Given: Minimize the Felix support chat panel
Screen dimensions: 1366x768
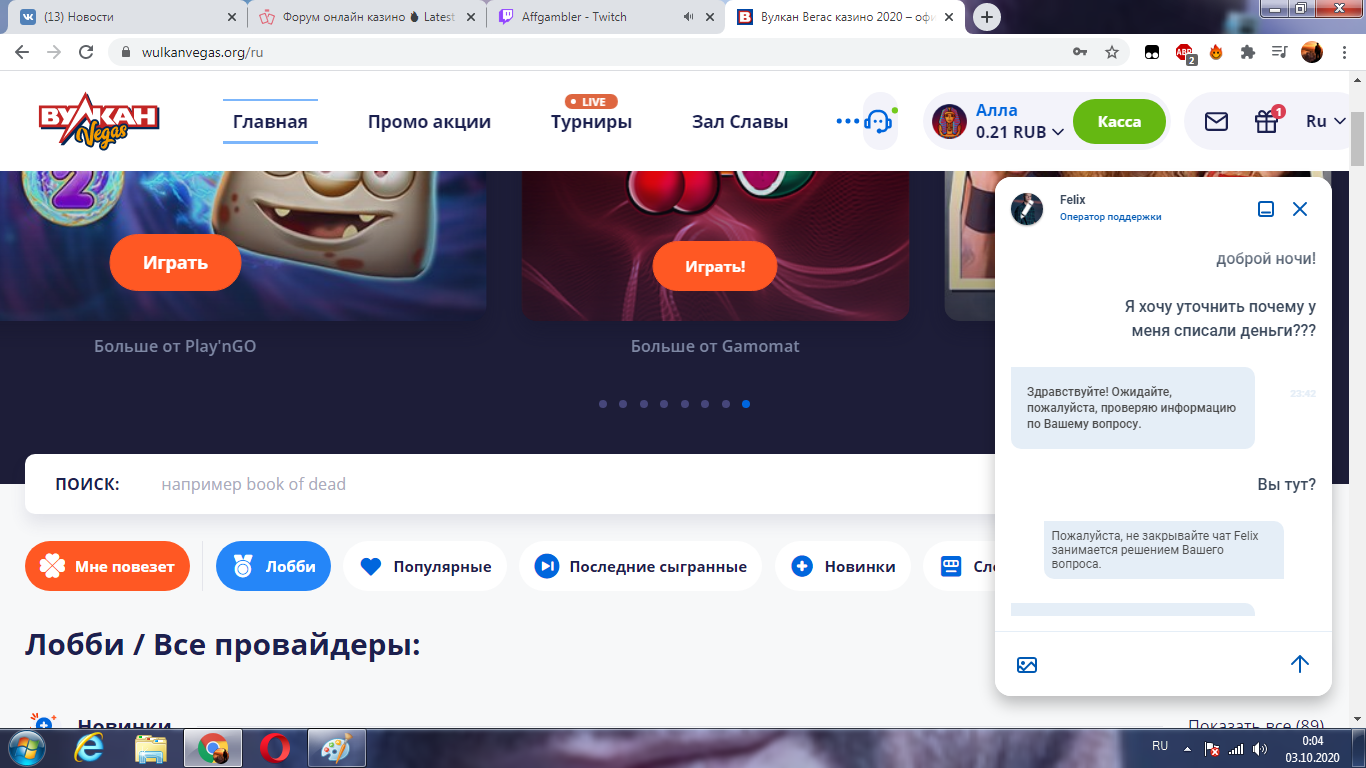Looking at the screenshot, I should click(x=1266, y=209).
